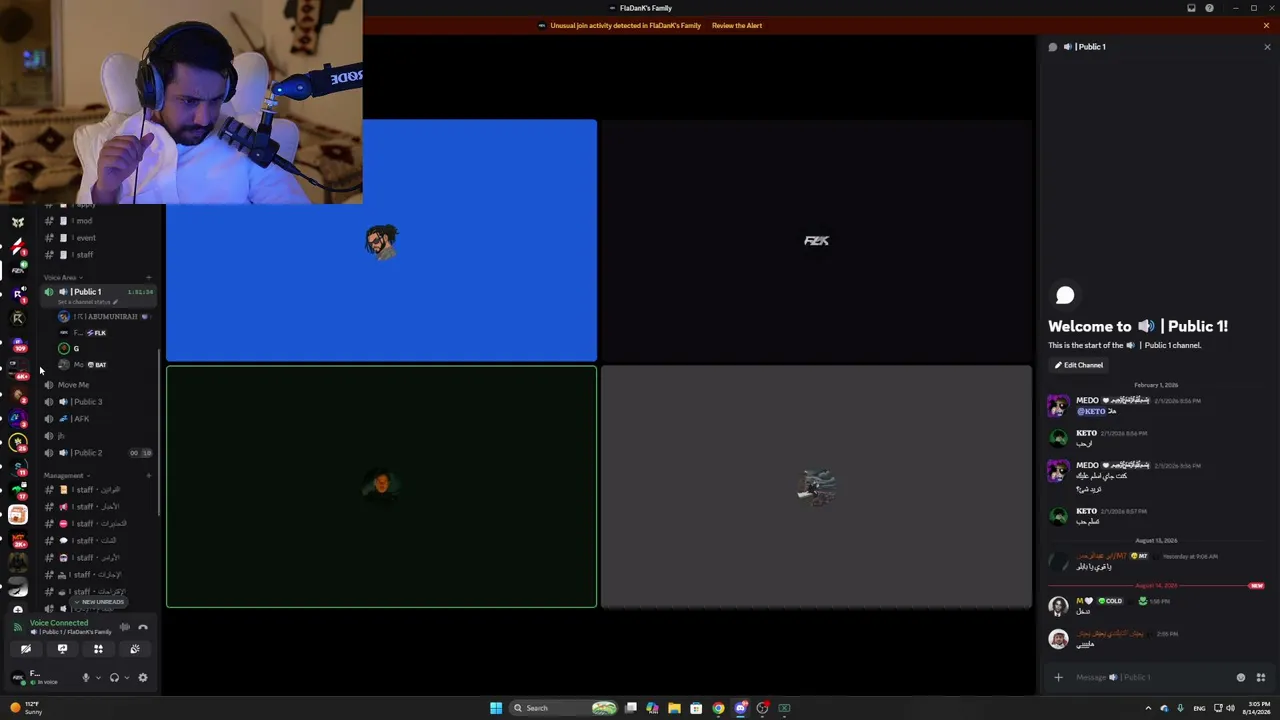Select the voice user with the FLK tag
Image resolution: width=1280 pixels, height=720 pixels.
click(104, 333)
